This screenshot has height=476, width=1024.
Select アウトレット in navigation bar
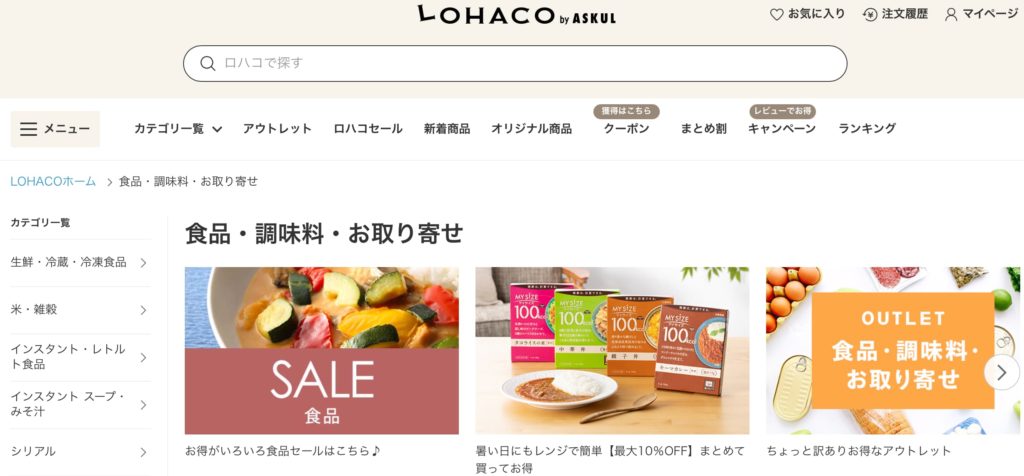(x=278, y=129)
